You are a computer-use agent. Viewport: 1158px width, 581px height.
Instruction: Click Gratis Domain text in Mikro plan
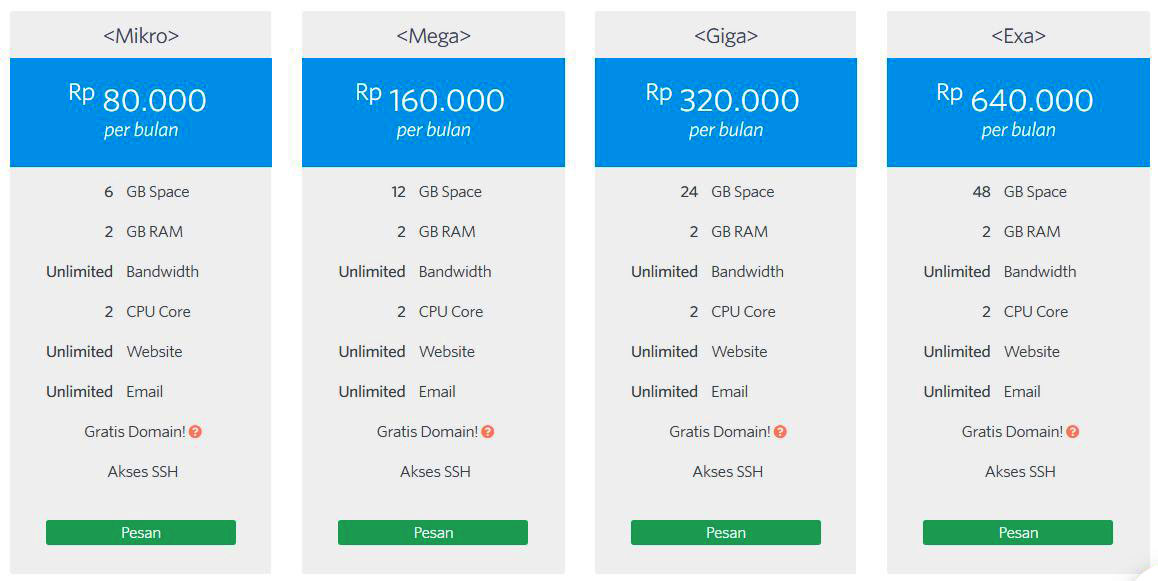pyautogui.click(x=134, y=432)
